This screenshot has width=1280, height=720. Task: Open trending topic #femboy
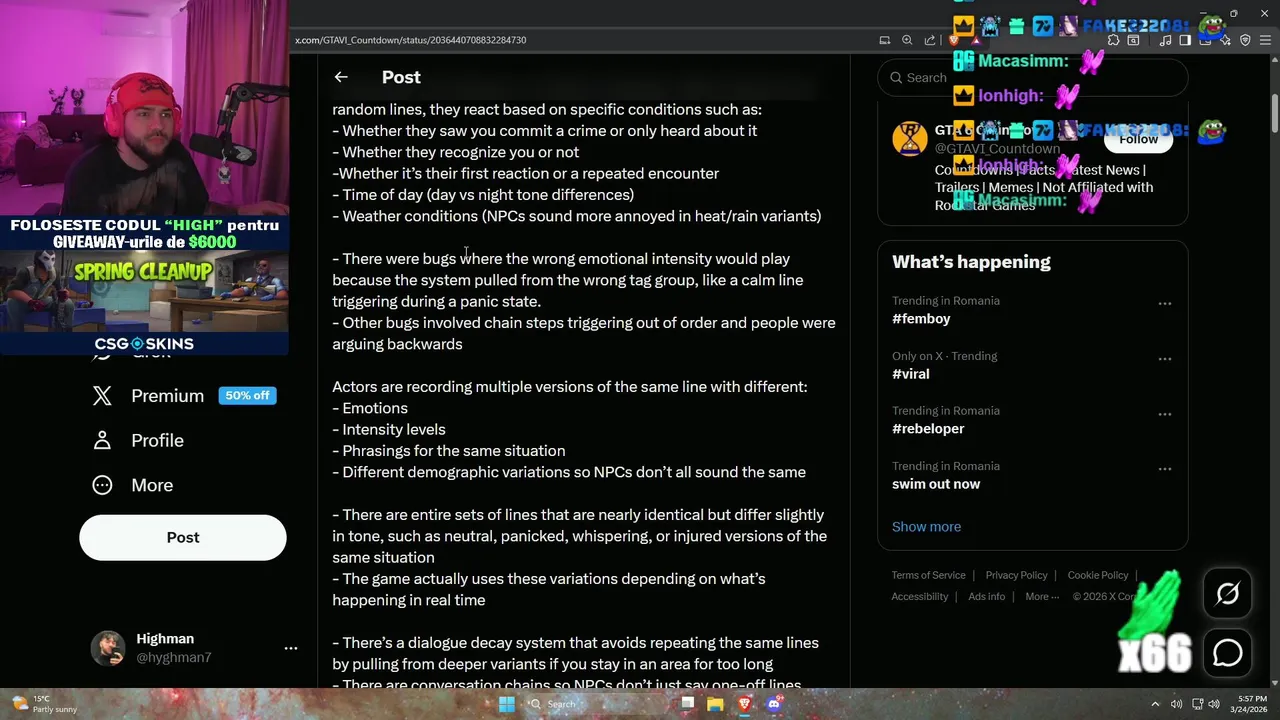click(921, 319)
